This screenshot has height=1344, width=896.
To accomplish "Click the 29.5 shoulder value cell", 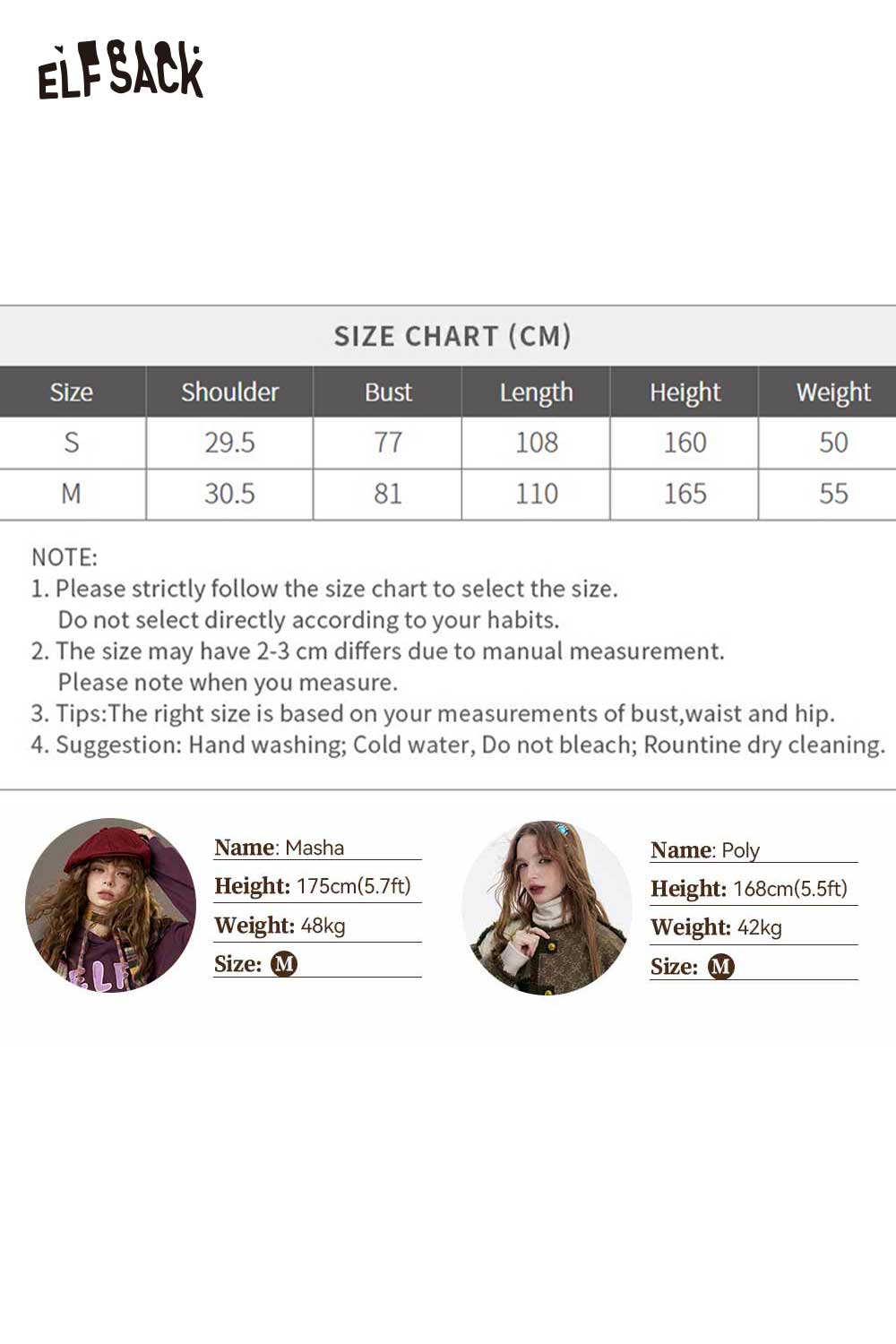I will [x=229, y=443].
